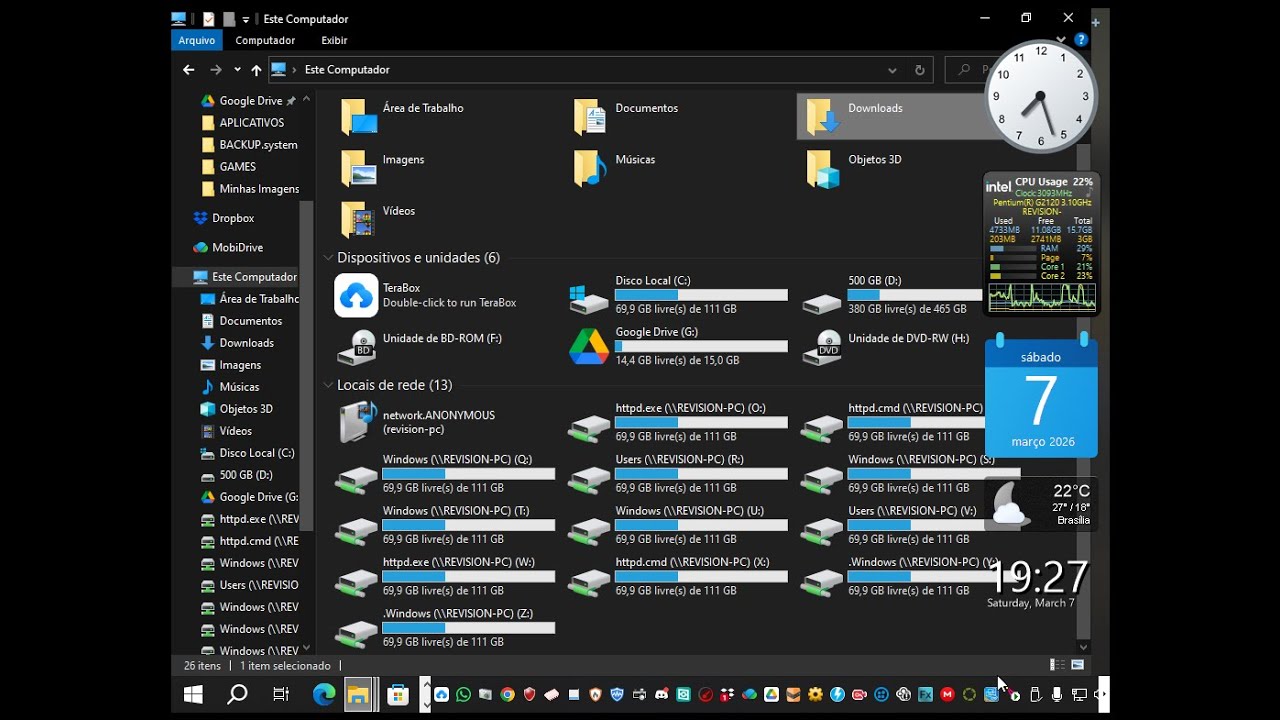The image size is (1280, 720).
Task: Click the Intel CPU Usage gadget
Action: coord(1041,244)
